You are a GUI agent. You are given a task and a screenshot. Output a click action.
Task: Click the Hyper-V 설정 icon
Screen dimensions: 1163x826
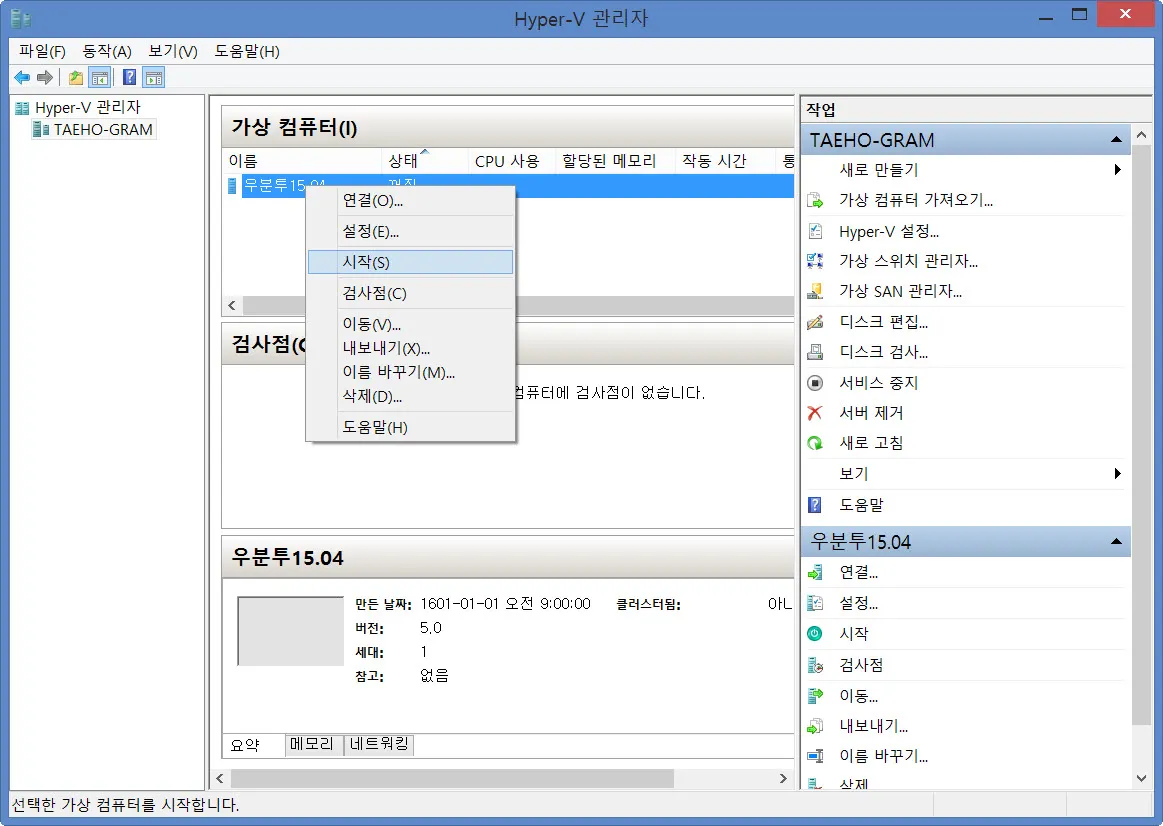[x=815, y=231]
